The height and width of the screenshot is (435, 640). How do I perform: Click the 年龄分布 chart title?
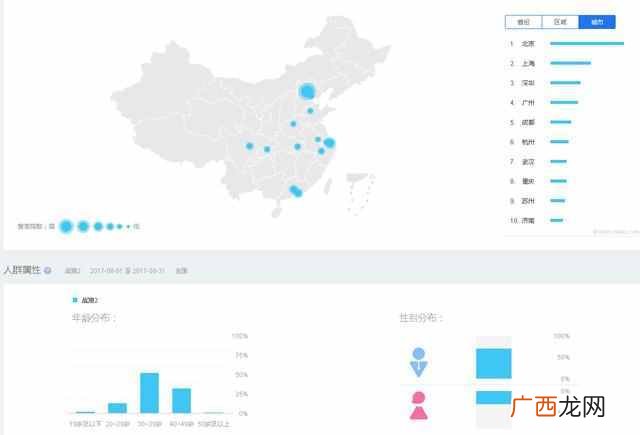click(93, 317)
